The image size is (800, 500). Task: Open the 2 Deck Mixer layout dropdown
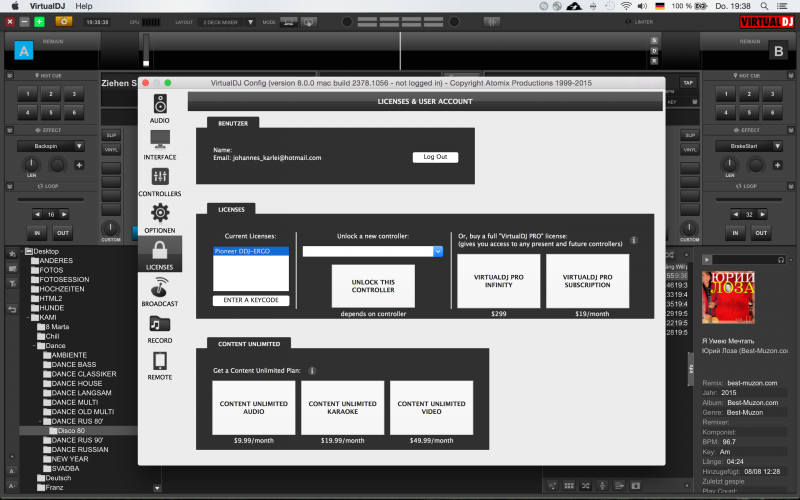coord(250,22)
